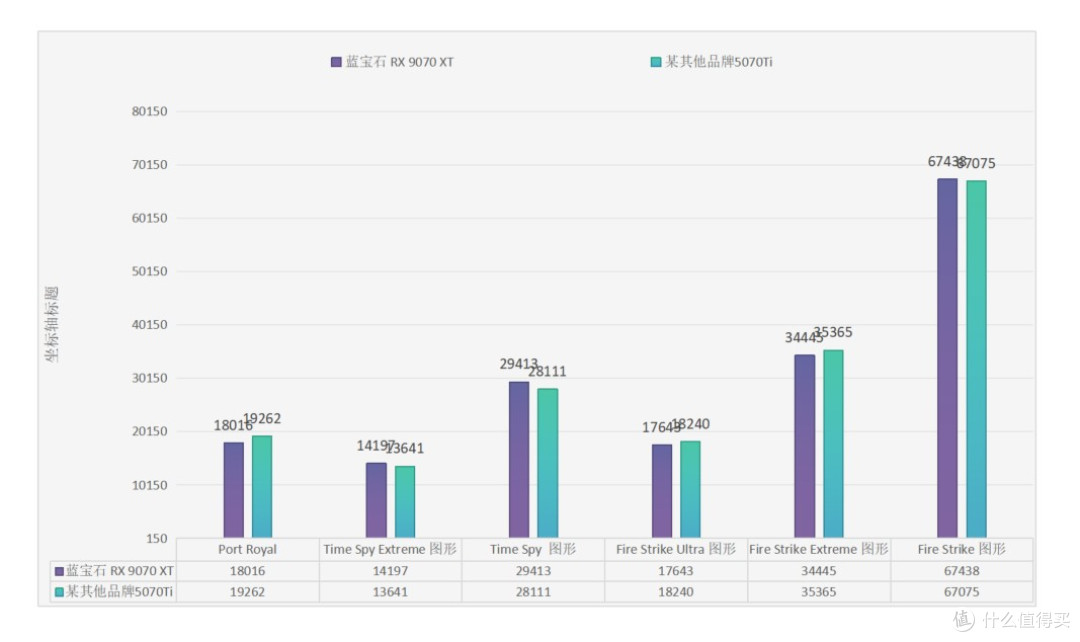
Task: Select the teal Fire Strike Extreme bar
Action: tap(833, 444)
